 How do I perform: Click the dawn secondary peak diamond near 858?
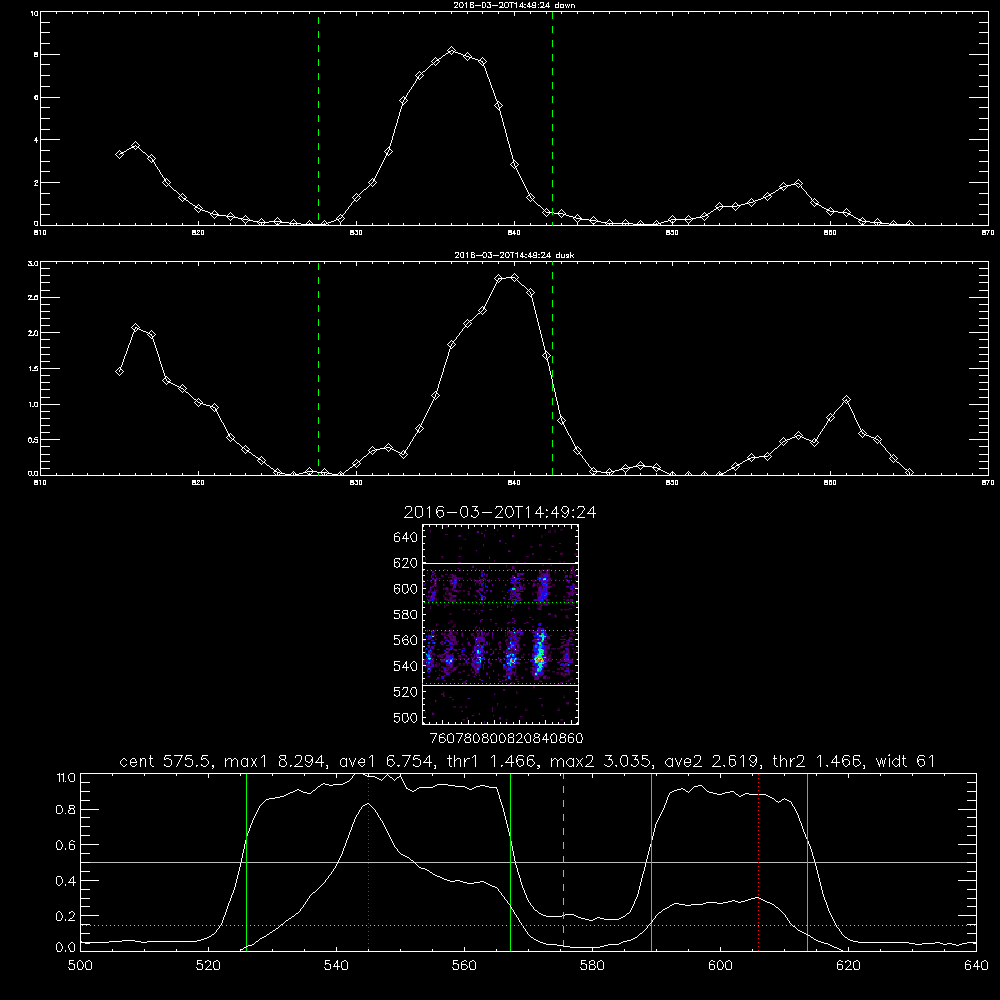coord(798,184)
